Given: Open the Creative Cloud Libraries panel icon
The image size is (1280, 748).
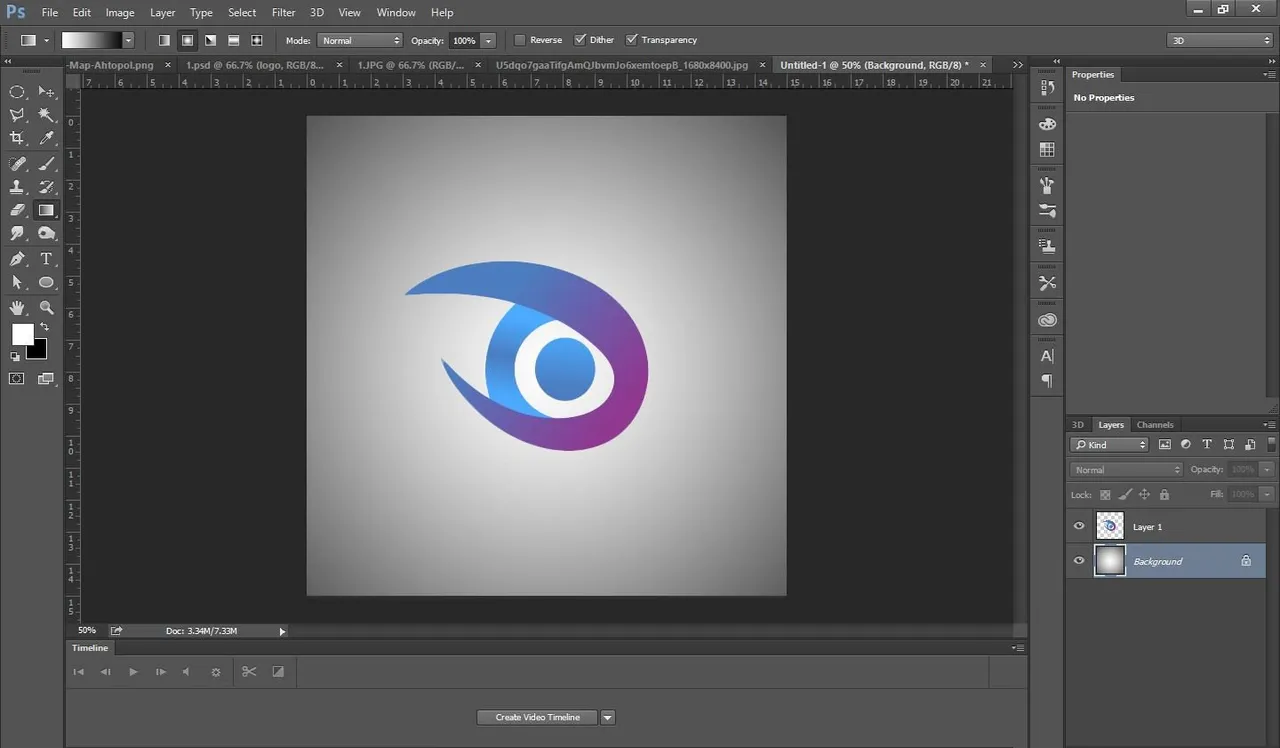Looking at the screenshot, I should [1047, 320].
